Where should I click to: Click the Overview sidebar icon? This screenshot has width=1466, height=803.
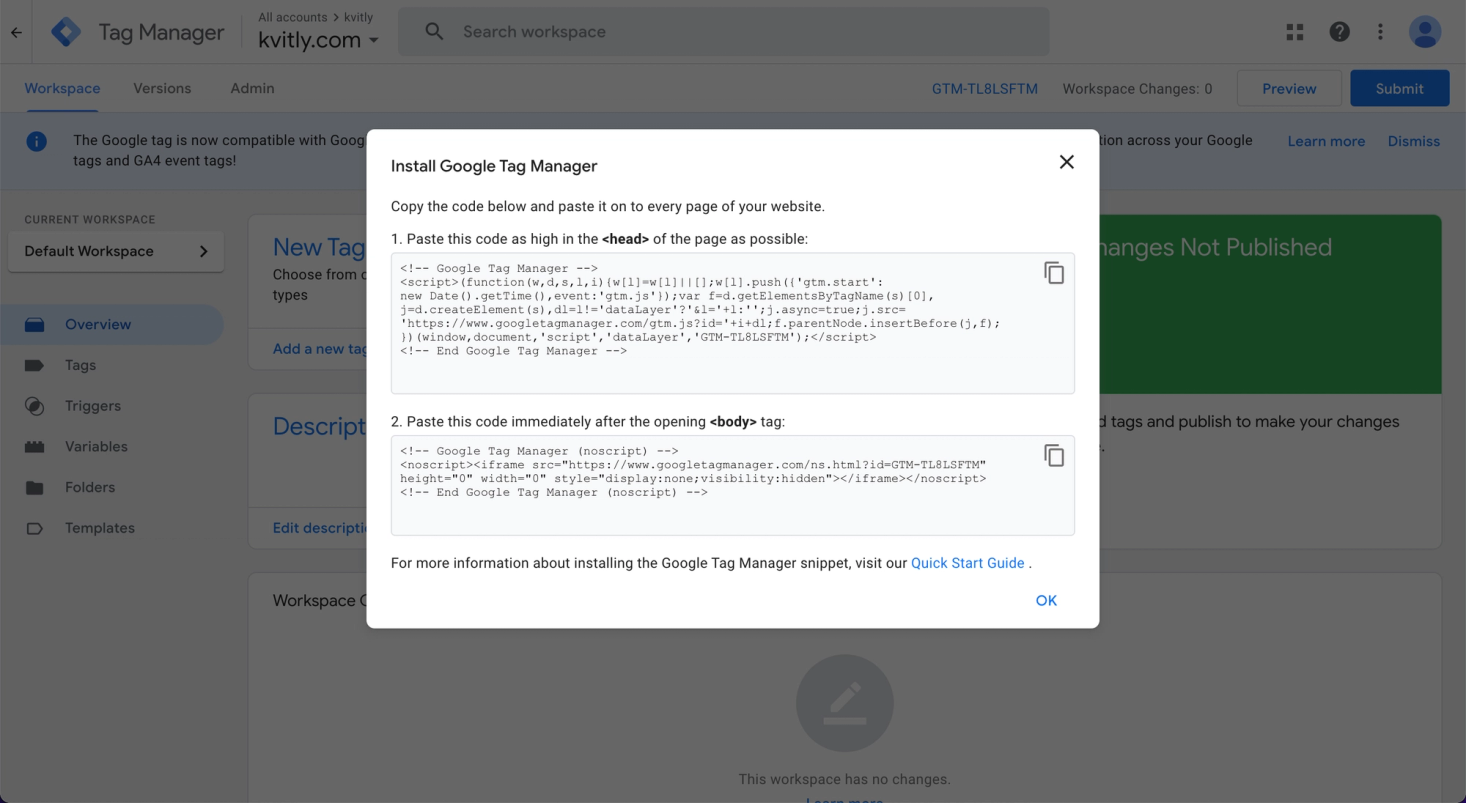tap(34, 324)
